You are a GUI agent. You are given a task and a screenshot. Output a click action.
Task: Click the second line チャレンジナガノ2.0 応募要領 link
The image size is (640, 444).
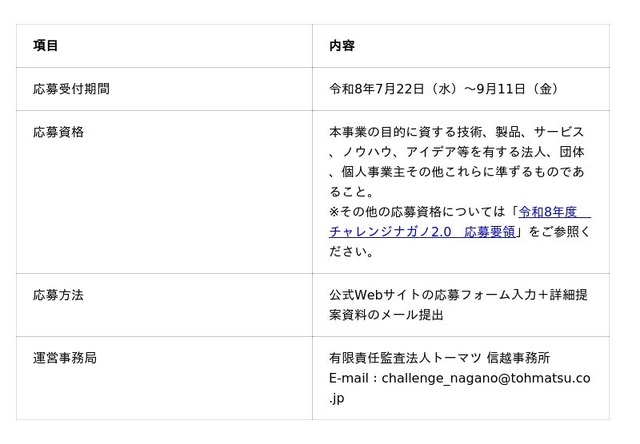[422, 232]
